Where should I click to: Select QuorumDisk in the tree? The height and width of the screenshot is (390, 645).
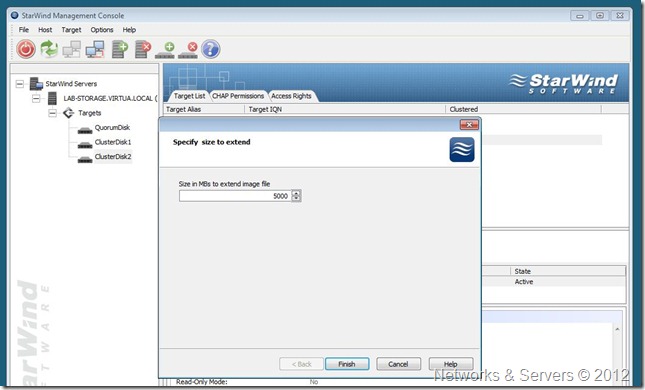tap(112, 128)
